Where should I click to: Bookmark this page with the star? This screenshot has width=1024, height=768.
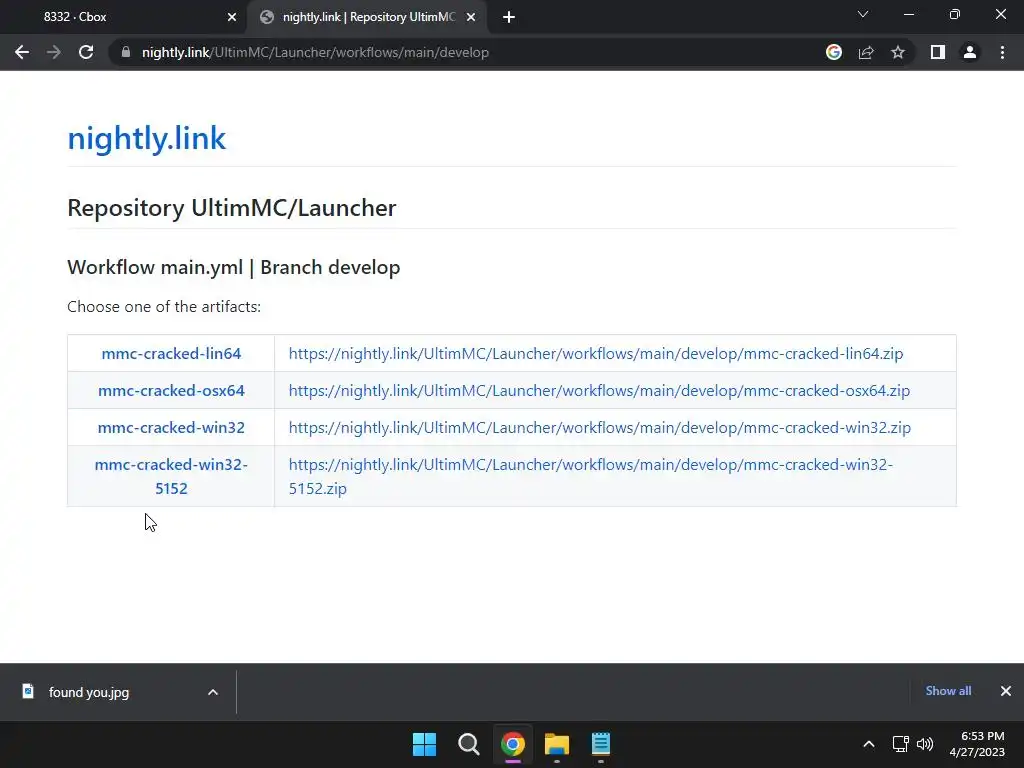pos(898,52)
